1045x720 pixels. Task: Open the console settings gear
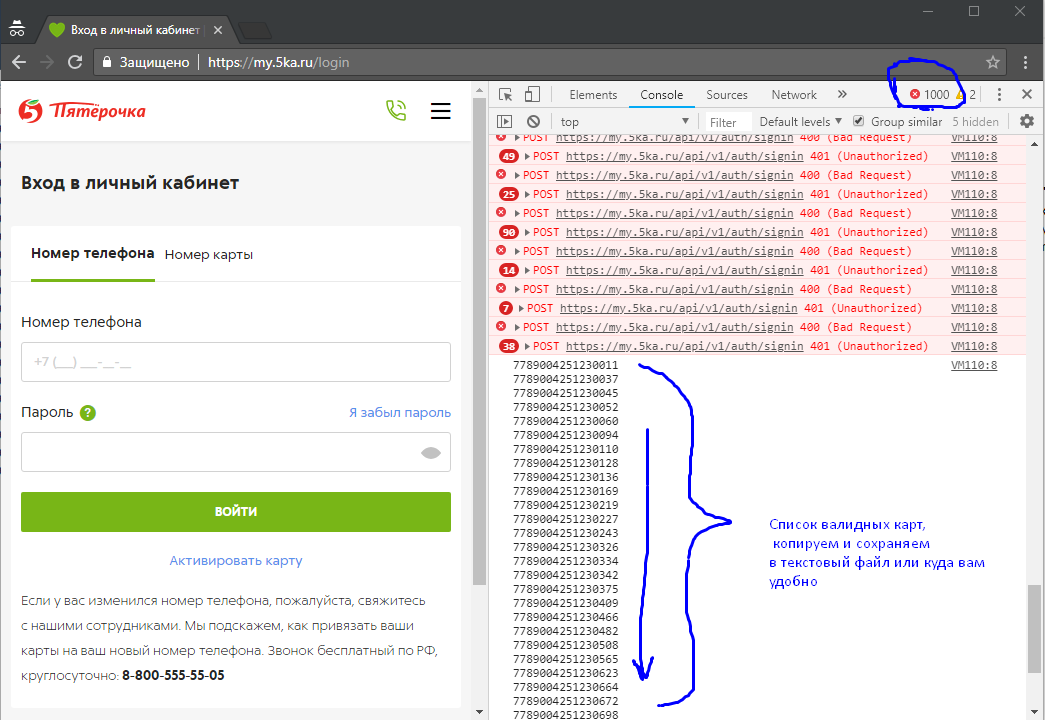pos(1027,121)
